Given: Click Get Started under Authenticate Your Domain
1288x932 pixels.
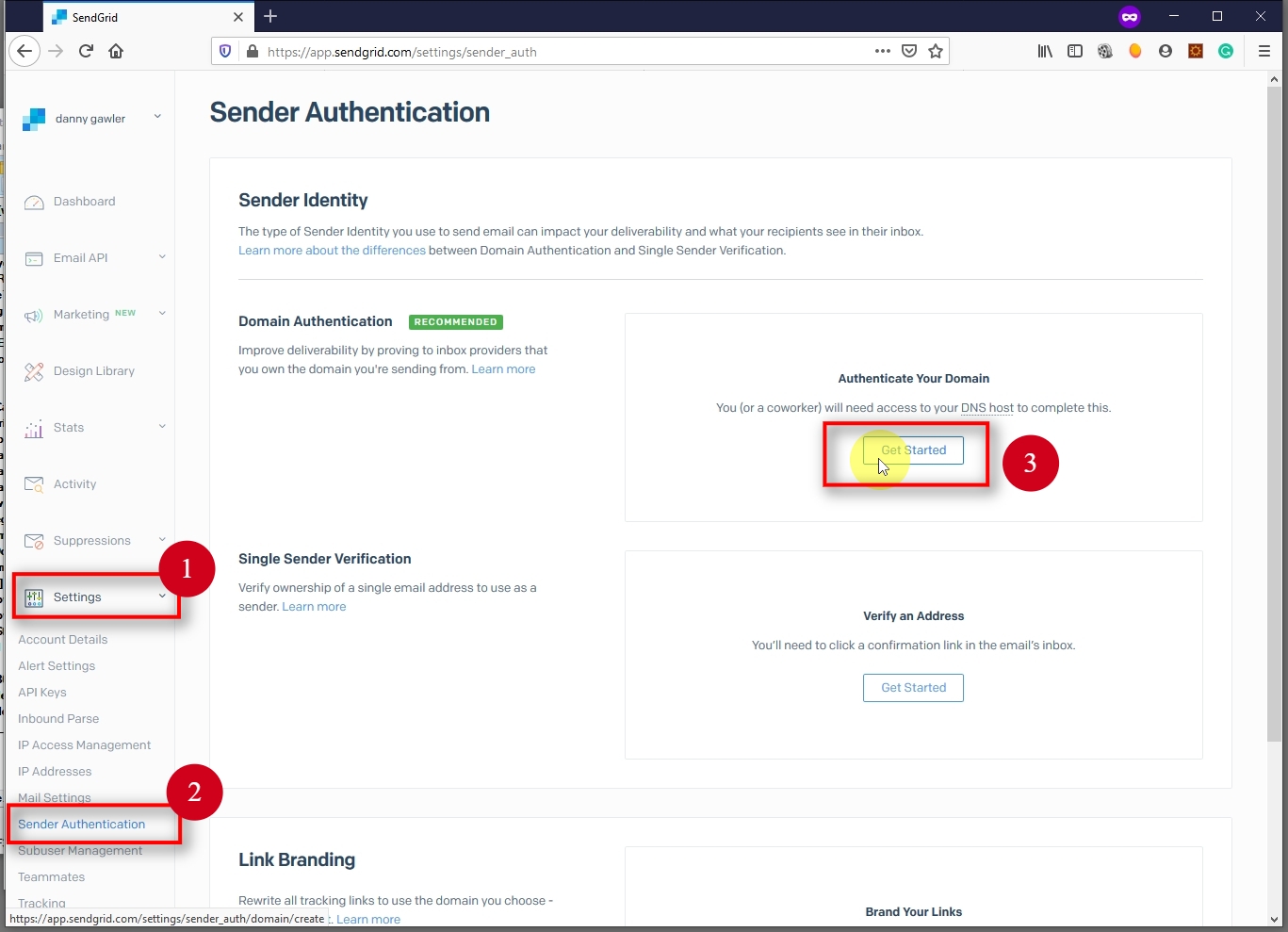Looking at the screenshot, I should pos(912,450).
